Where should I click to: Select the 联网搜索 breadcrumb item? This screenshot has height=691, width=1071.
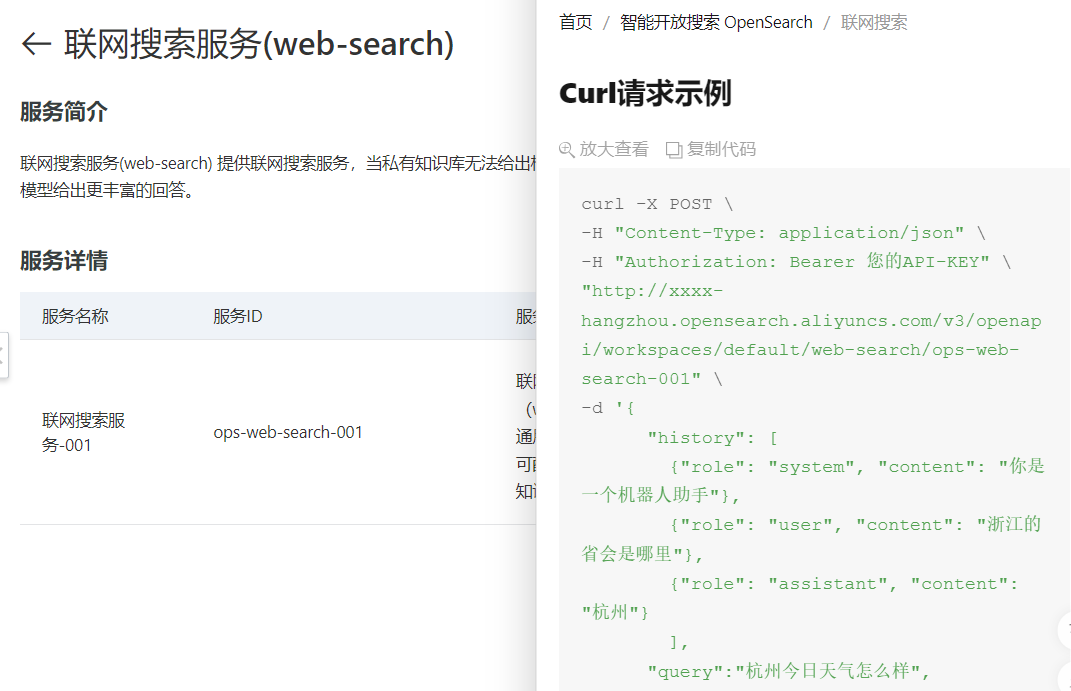(874, 23)
